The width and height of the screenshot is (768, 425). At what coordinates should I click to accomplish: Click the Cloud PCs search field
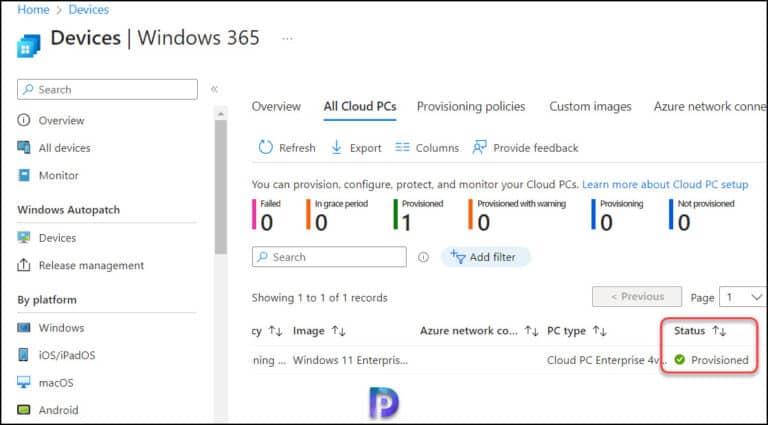(329, 257)
